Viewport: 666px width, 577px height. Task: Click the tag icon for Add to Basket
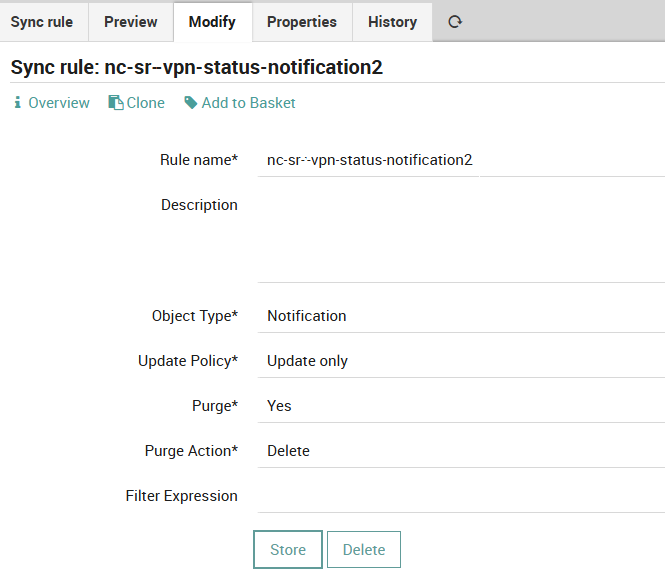tap(191, 103)
